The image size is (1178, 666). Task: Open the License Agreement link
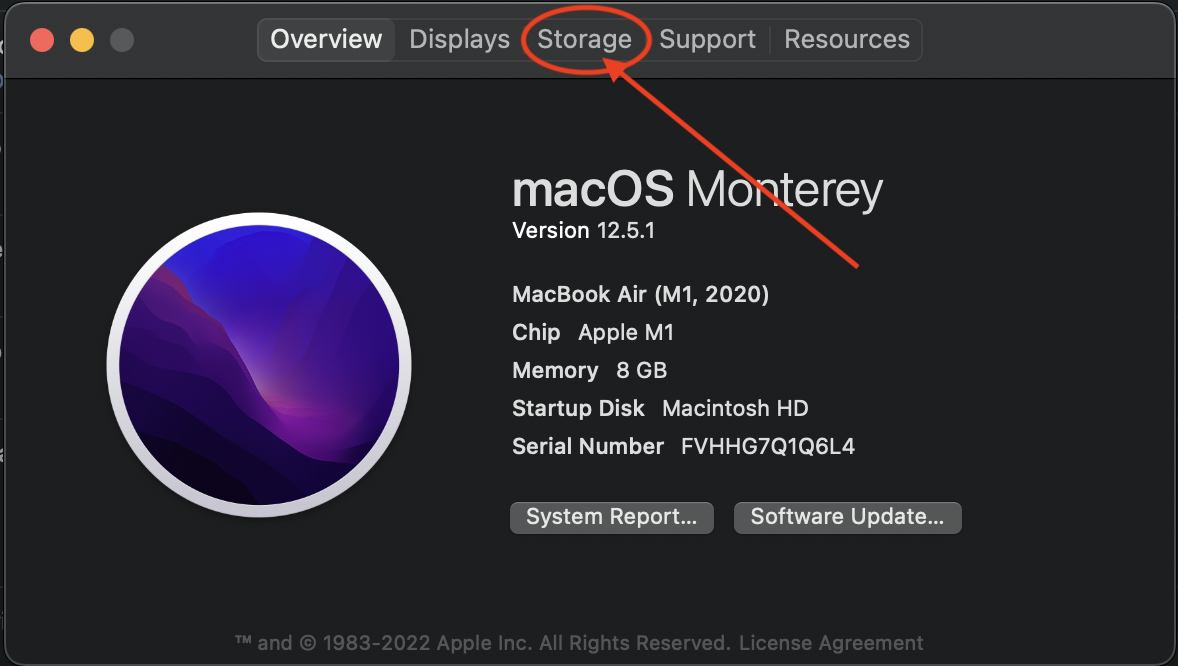(831, 643)
